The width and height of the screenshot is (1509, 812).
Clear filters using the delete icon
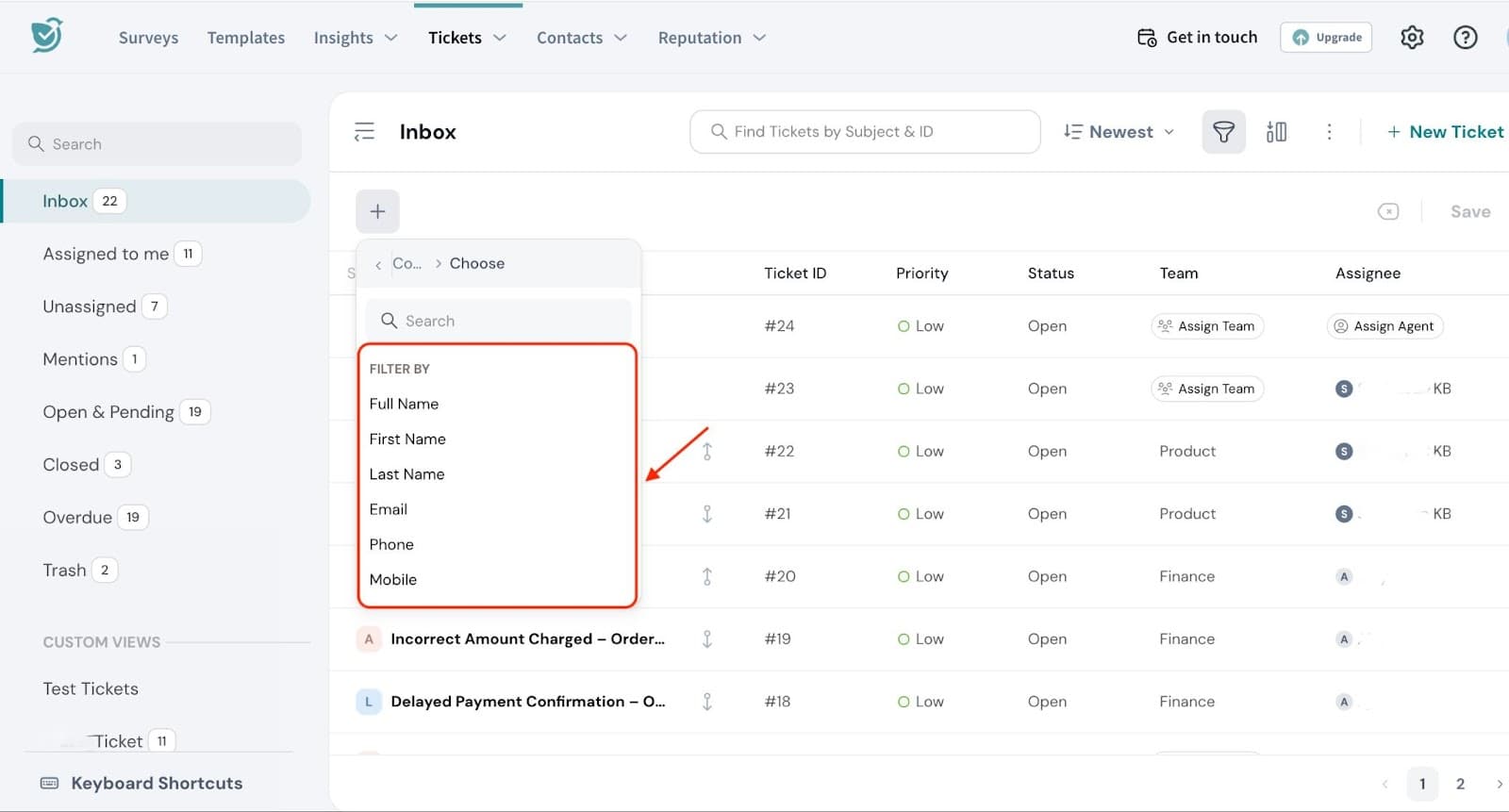point(1387,211)
